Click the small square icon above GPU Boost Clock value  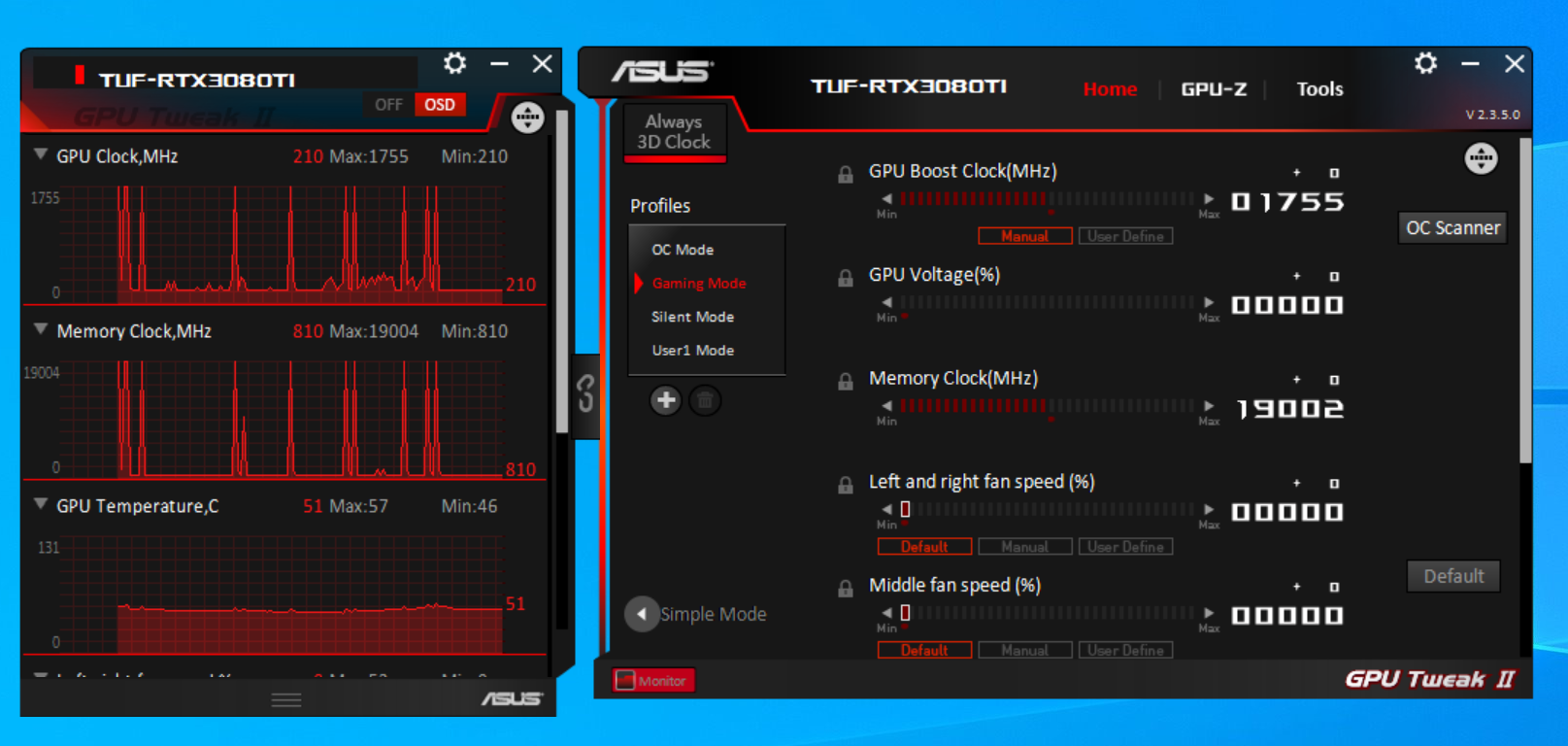[x=1334, y=173]
